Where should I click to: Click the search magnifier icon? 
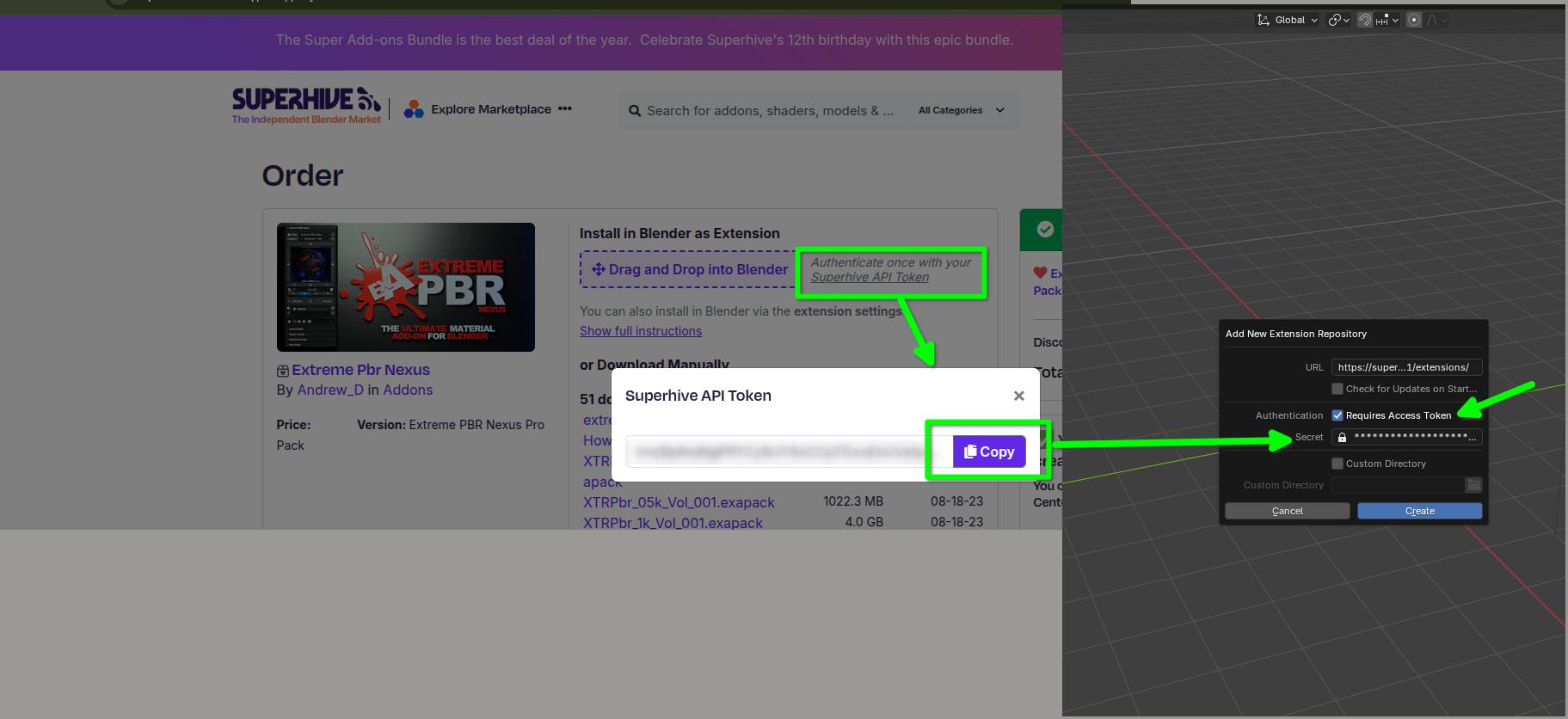pyautogui.click(x=635, y=111)
